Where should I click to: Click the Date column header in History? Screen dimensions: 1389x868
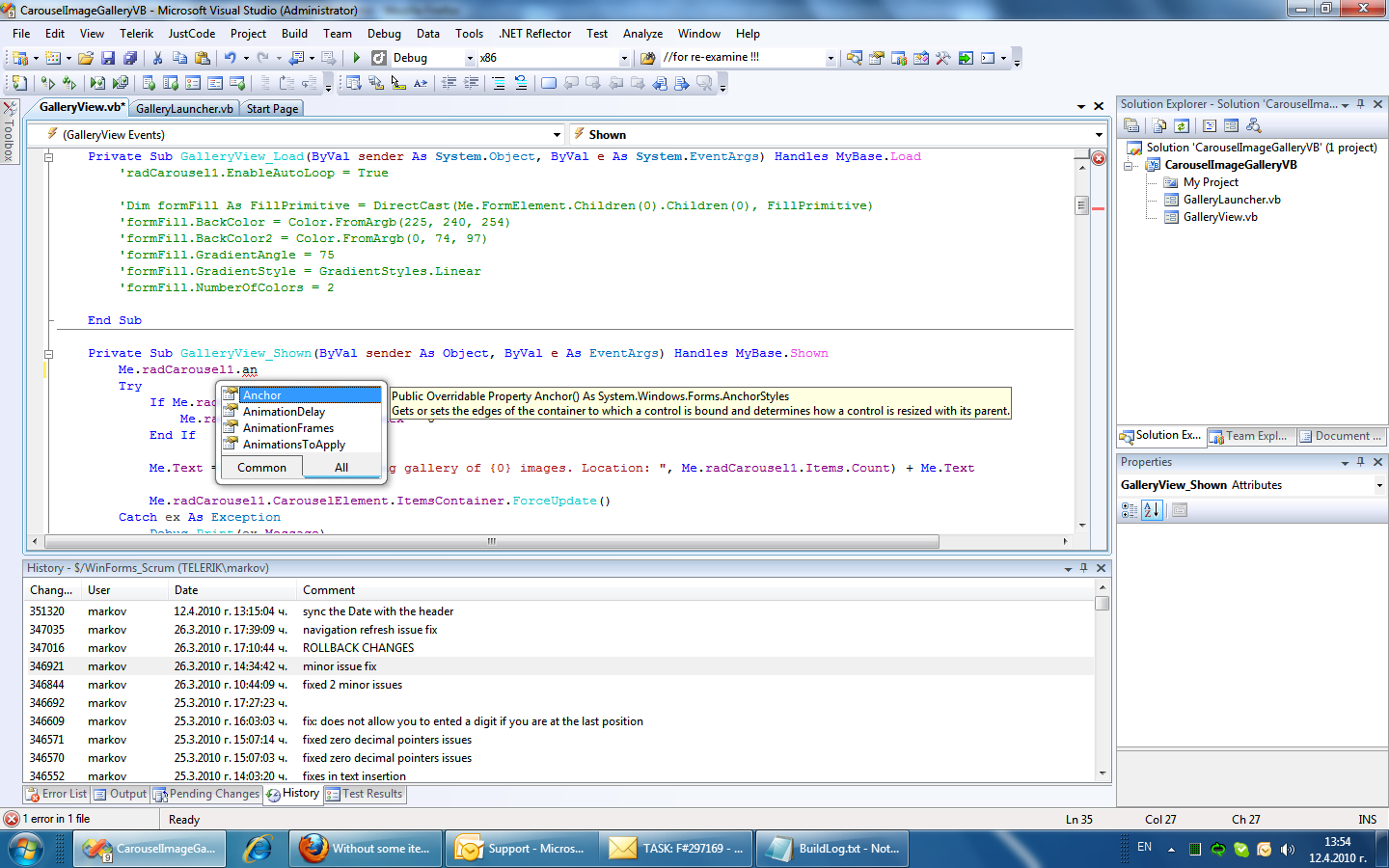coord(232,590)
